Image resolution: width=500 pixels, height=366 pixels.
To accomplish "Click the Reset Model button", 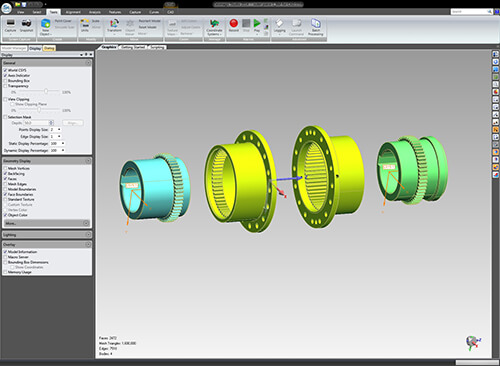I will pos(147,27).
